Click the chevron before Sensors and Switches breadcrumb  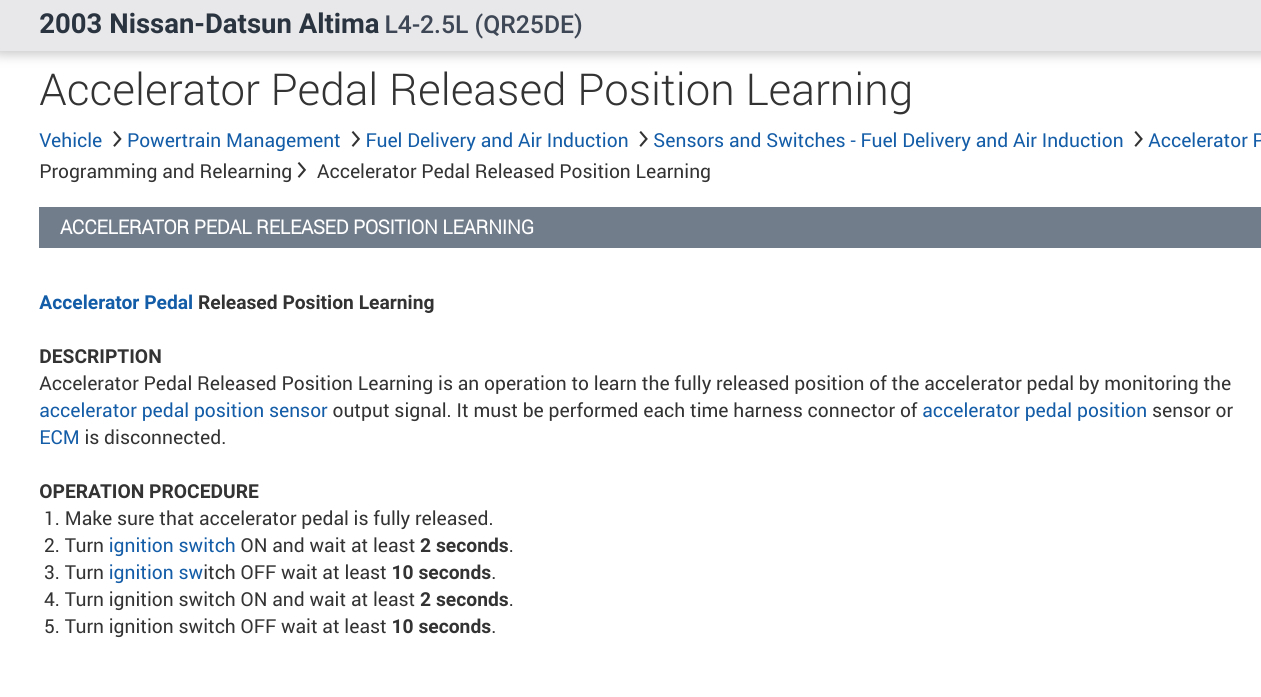pyautogui.click(x=642, y=140)
